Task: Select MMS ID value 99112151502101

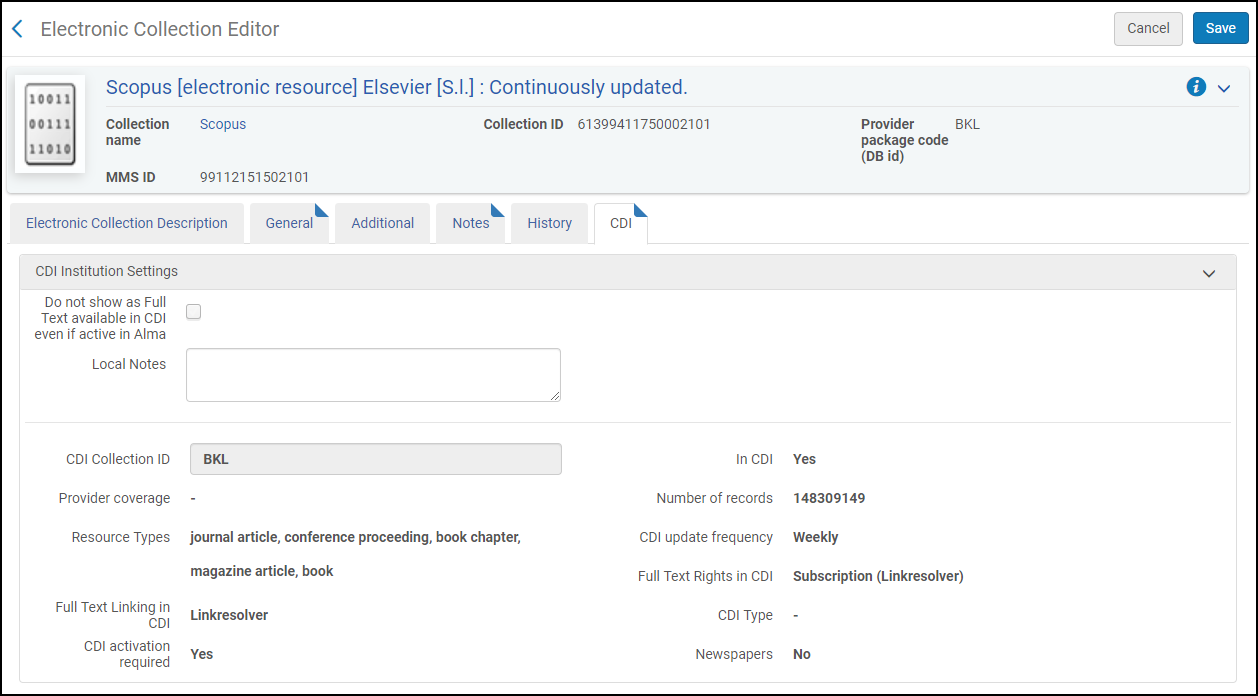Action: (255, 177)
